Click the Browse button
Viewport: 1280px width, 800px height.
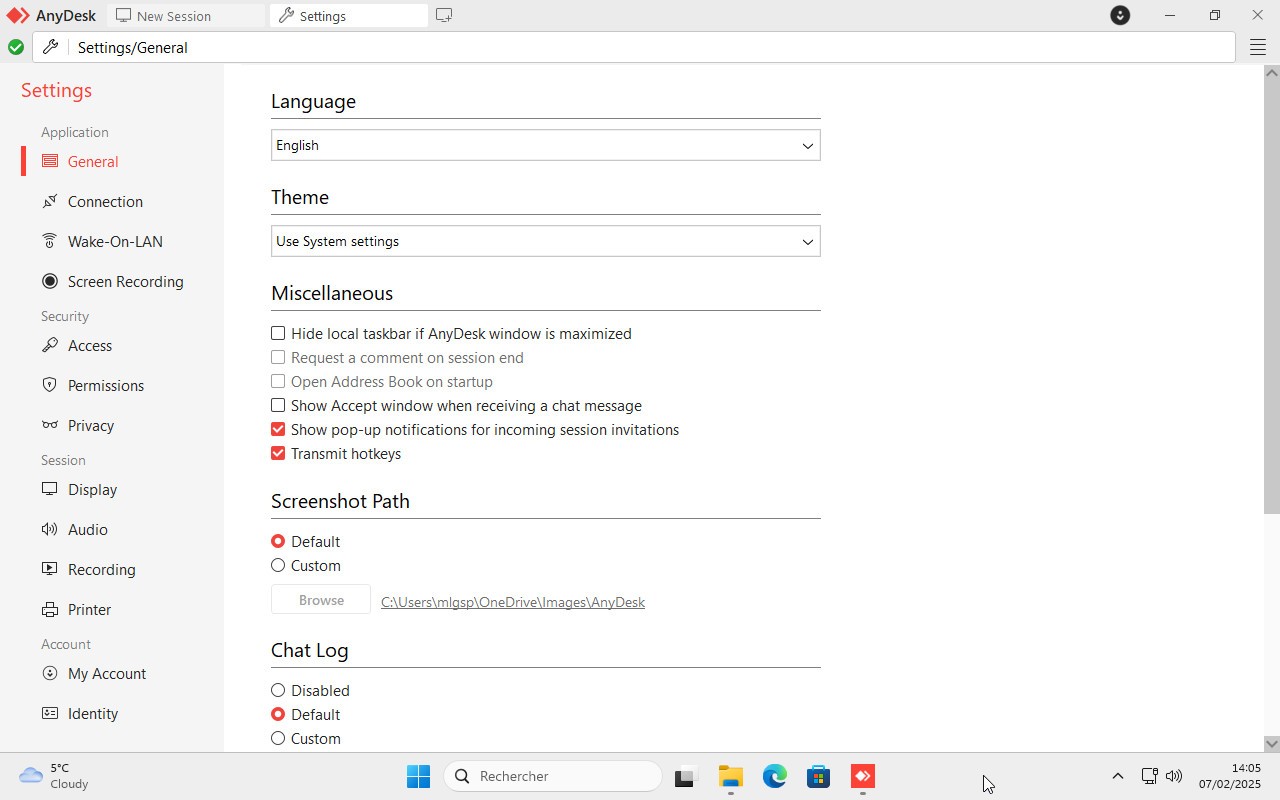pos(321,600)
